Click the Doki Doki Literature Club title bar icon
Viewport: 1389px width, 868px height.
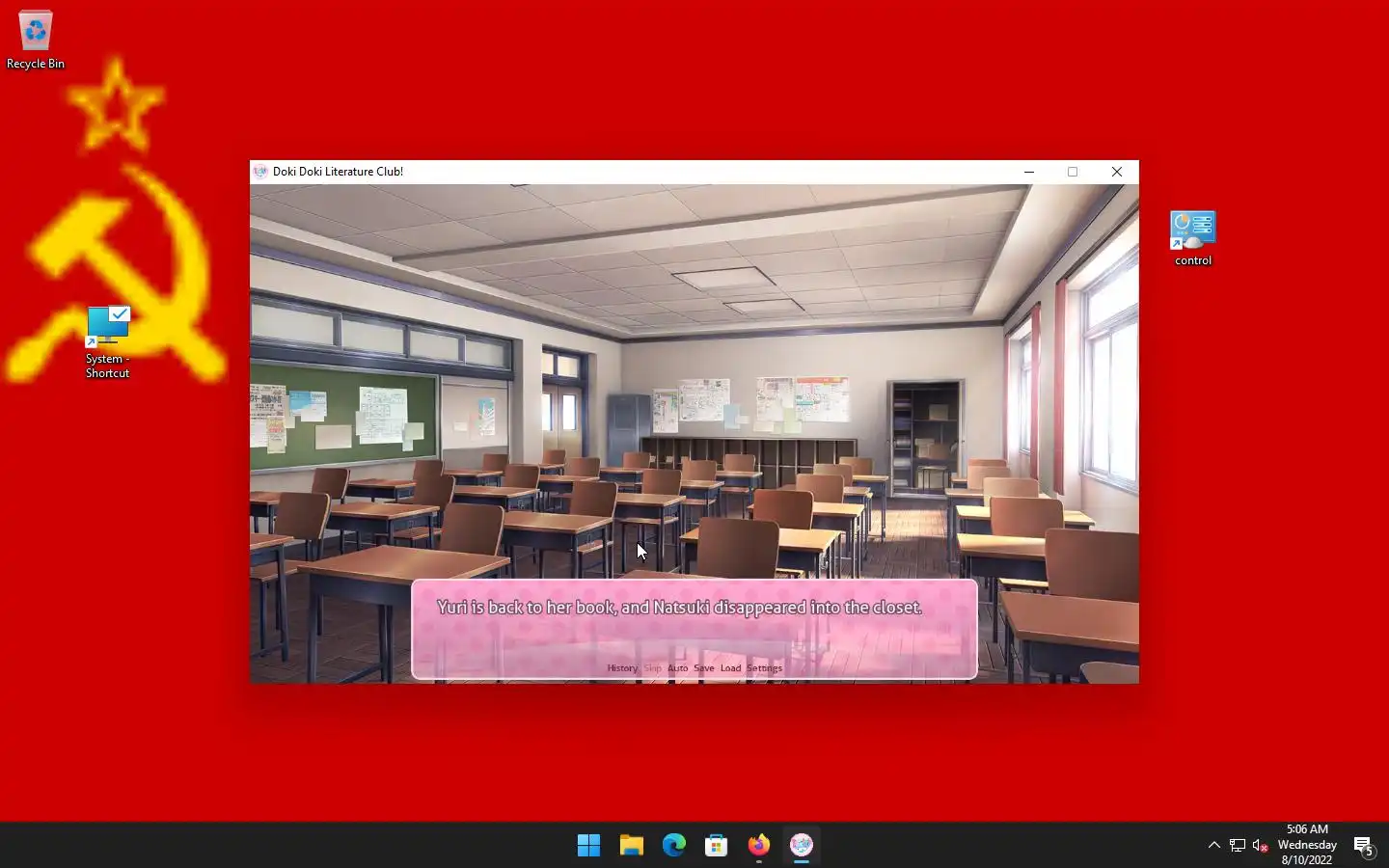click(x=260, y=172)
